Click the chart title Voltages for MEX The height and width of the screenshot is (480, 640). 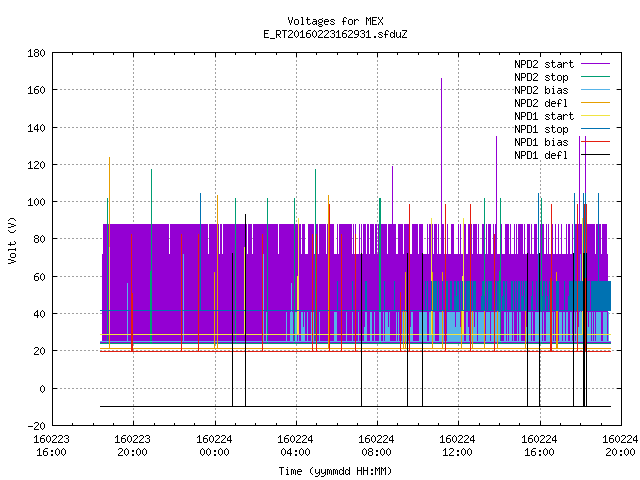pyautogui.click(x=335, y=21)
